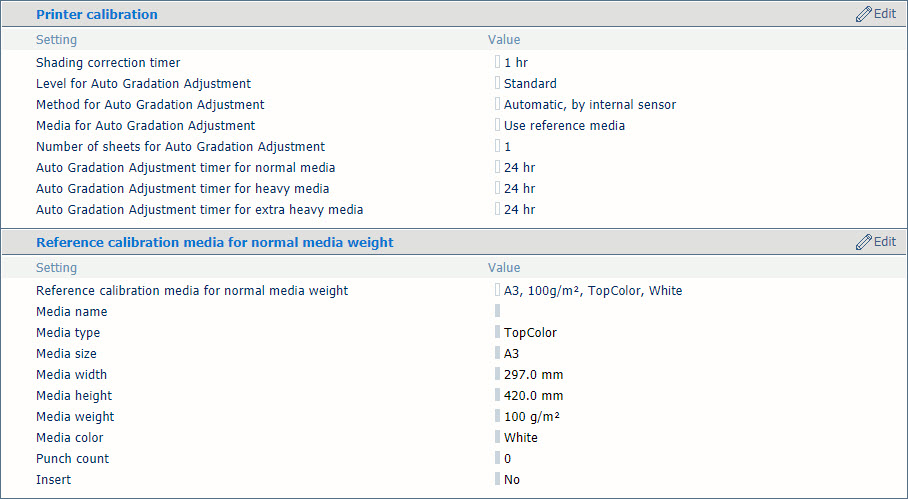
Task: Select the Punch count setting row
Action: (454, 458)
